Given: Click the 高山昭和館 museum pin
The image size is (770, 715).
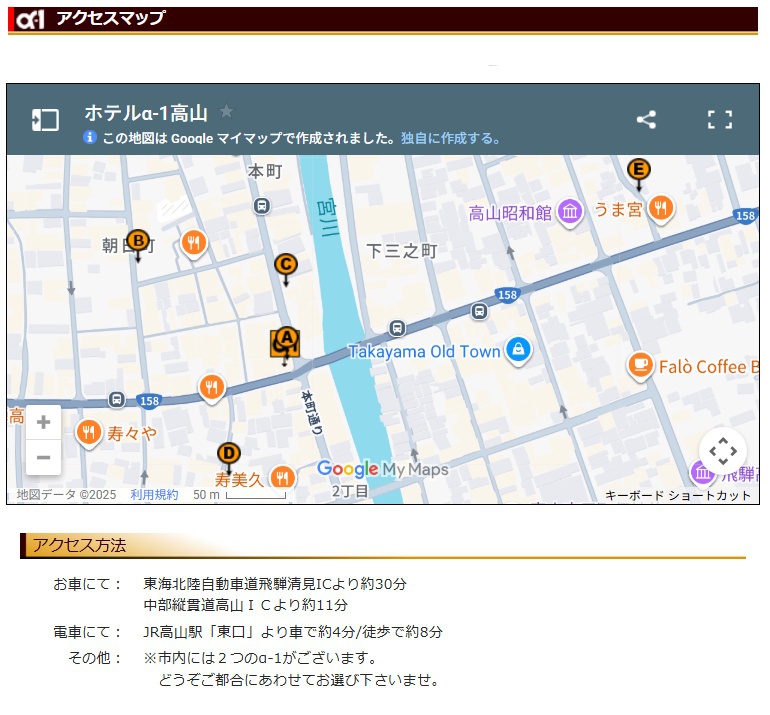Looking at the screenshot, I should [x=570, y=212].
